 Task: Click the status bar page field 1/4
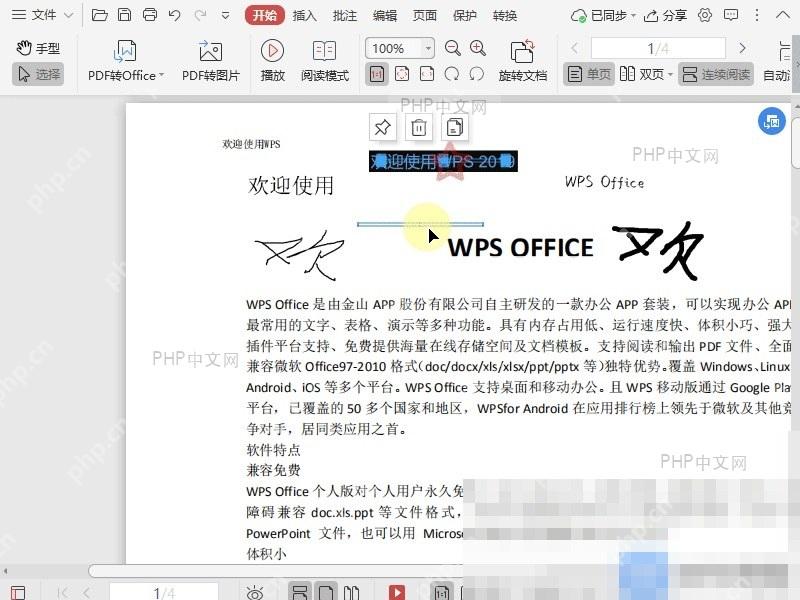pyautogui.click(x=164, y=593)
